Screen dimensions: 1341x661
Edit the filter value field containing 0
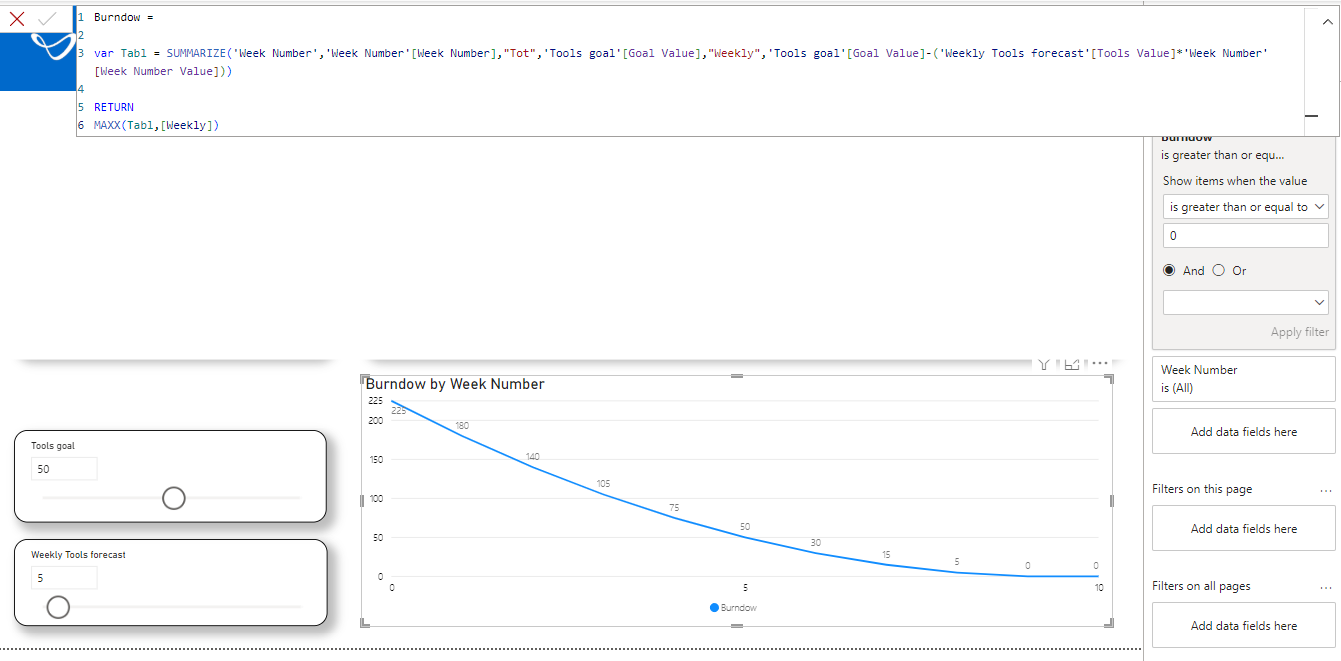coord(1245,236)
